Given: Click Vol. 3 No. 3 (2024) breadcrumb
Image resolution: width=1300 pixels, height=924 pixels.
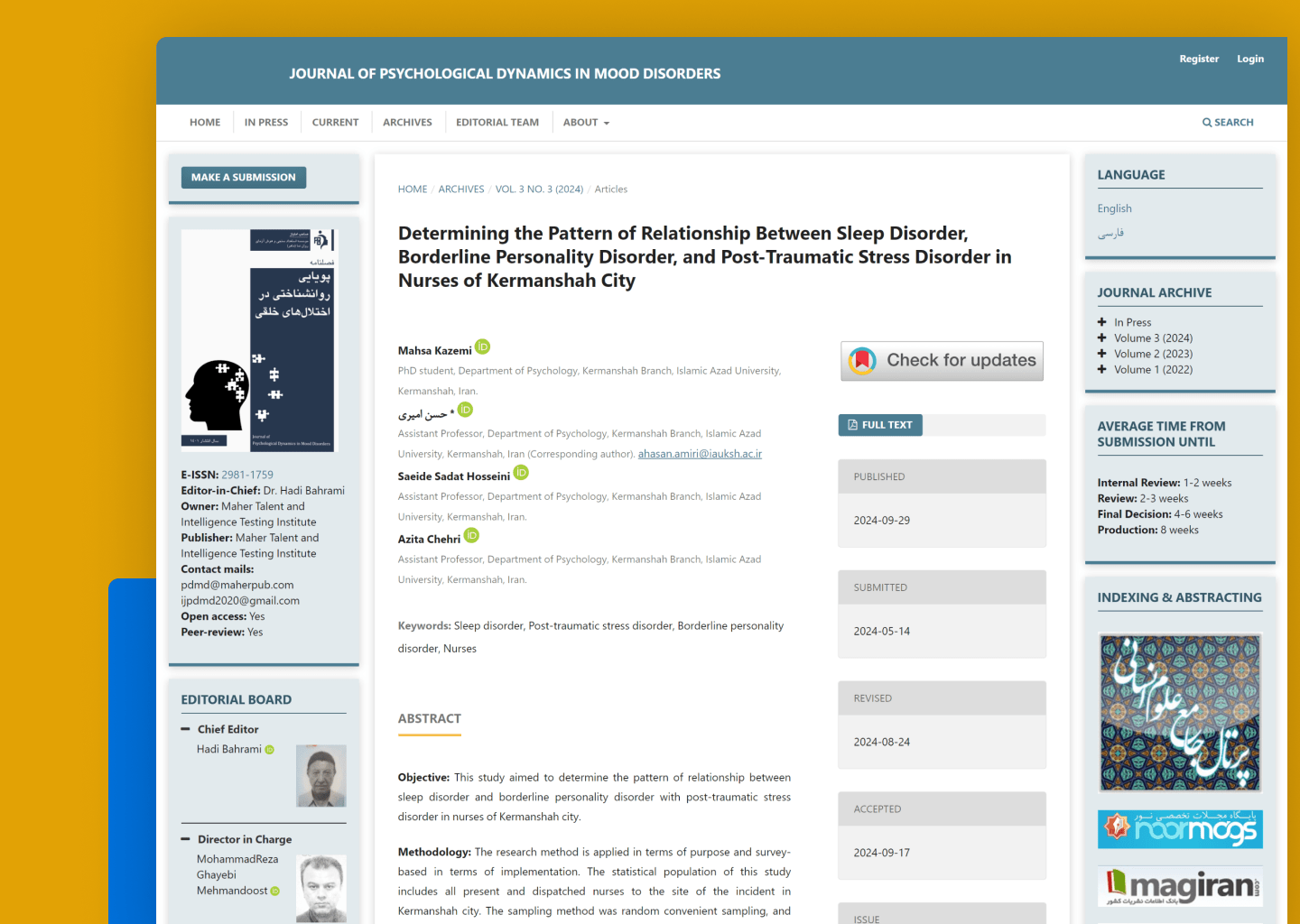Looking at the screenshot, I should click(x=540, y=189).
